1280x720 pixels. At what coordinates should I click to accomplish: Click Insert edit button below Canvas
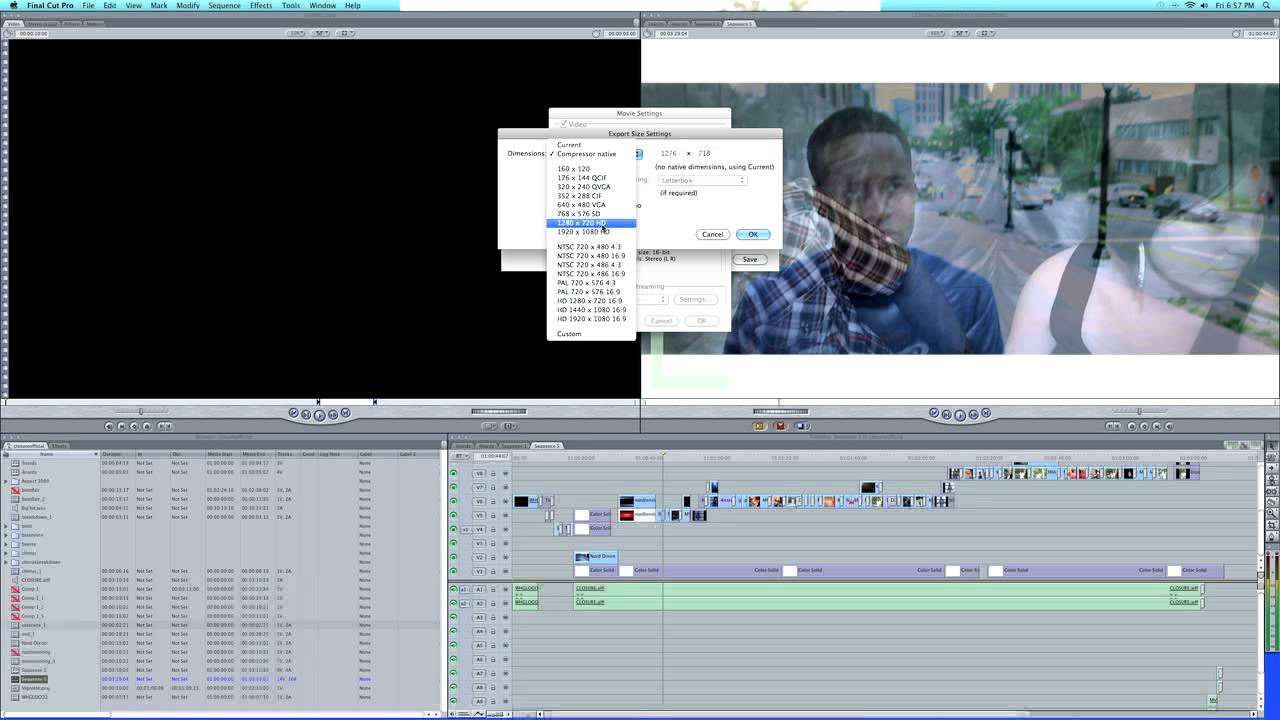759,426
